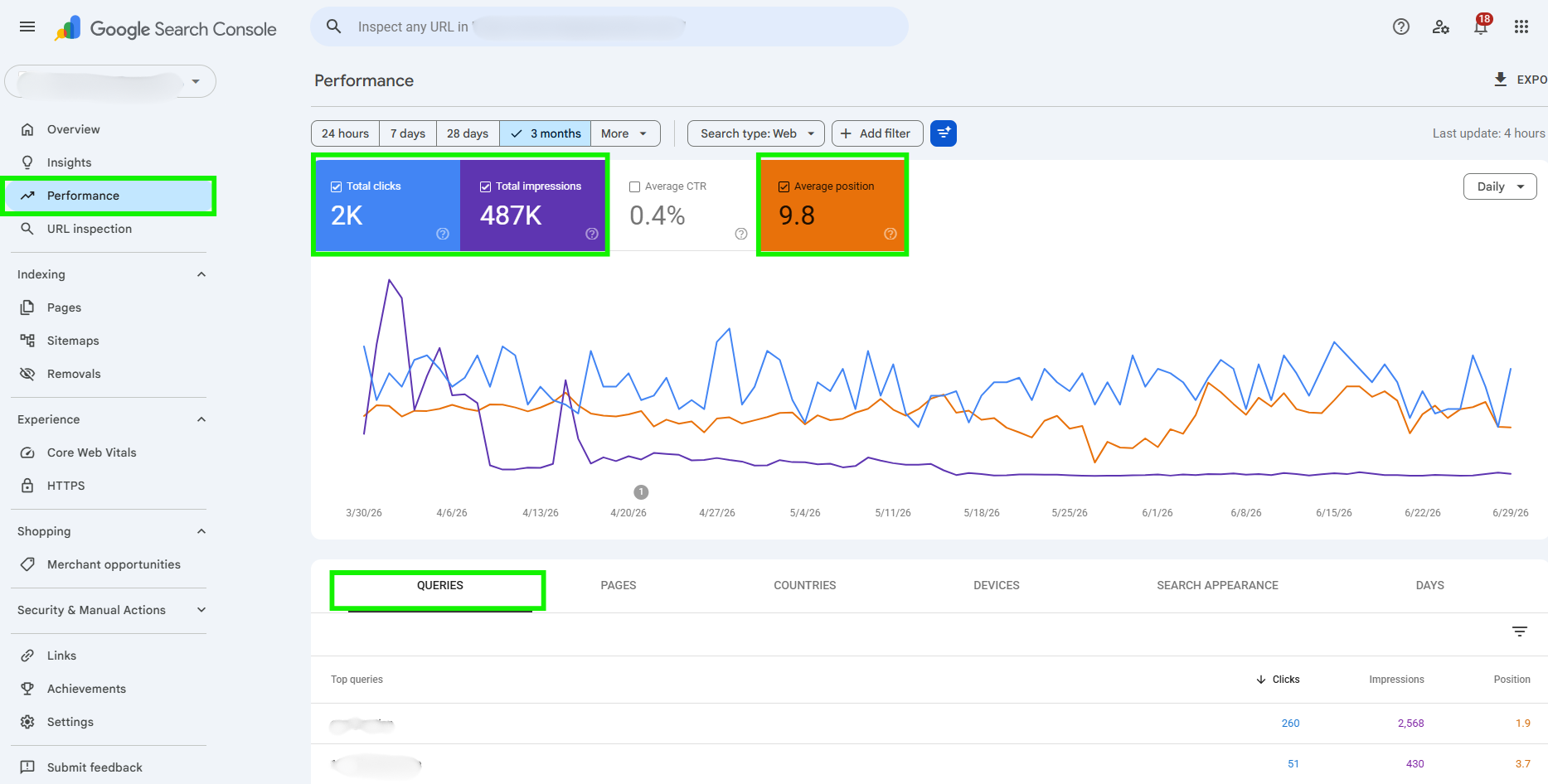Click the URL inspection magnifier icon
The height and width of the screenshot is (784, 1548).
27,229
